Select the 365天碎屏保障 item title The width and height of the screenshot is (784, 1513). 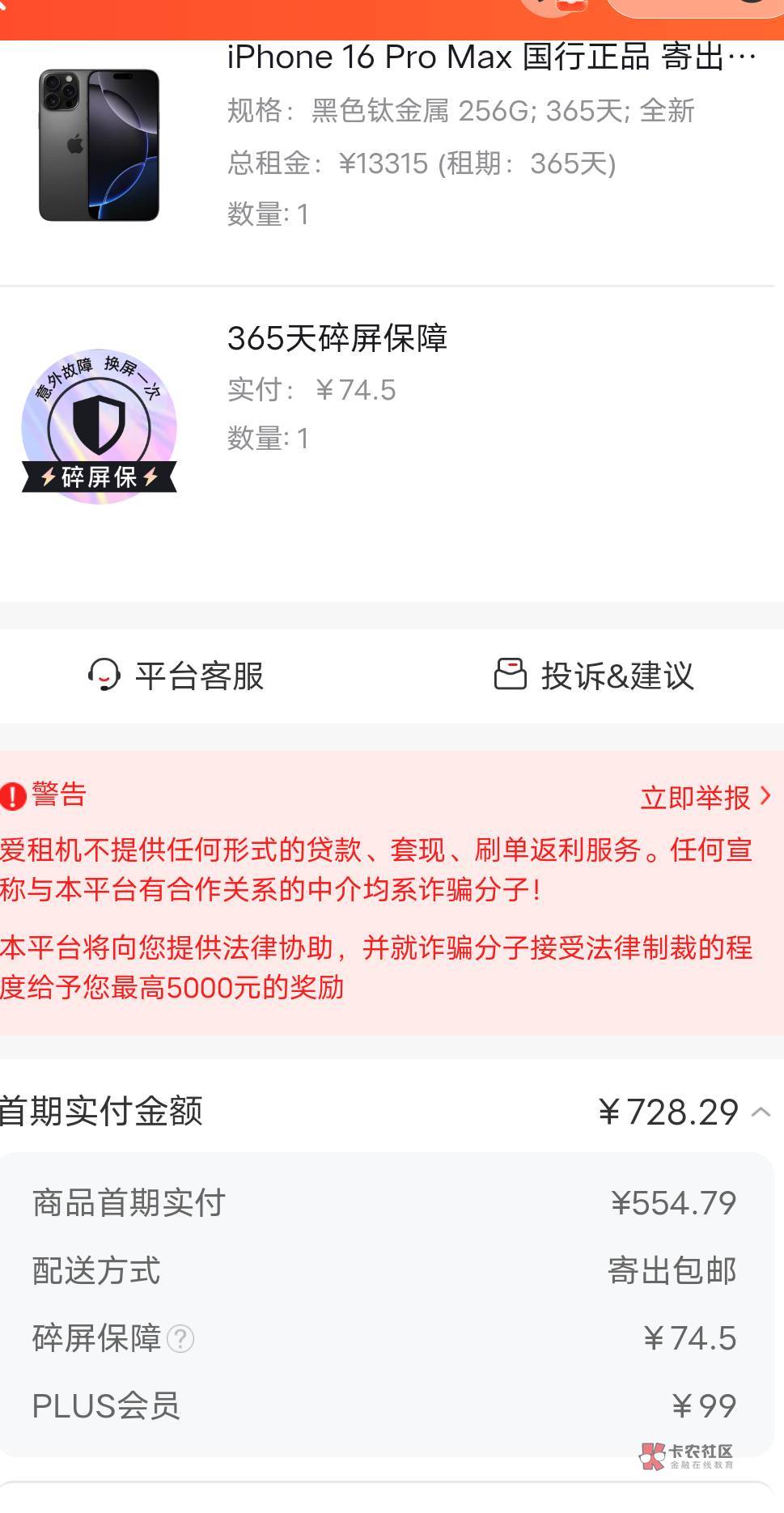coord(337,338)
